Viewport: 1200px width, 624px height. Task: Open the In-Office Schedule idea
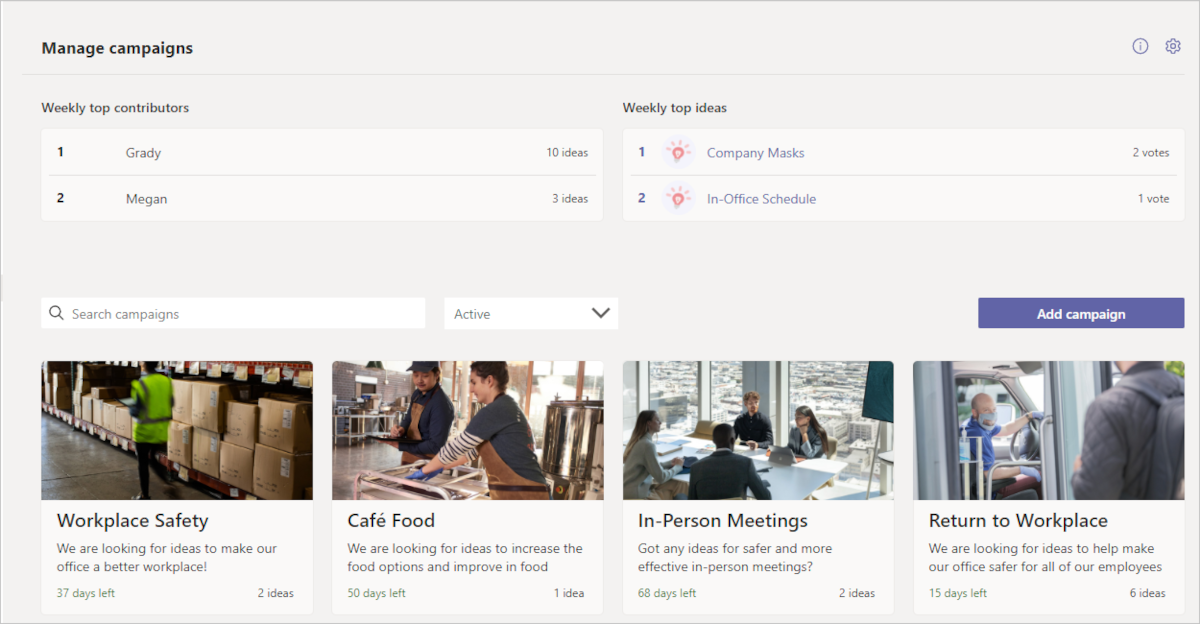[x=761, y=198]
